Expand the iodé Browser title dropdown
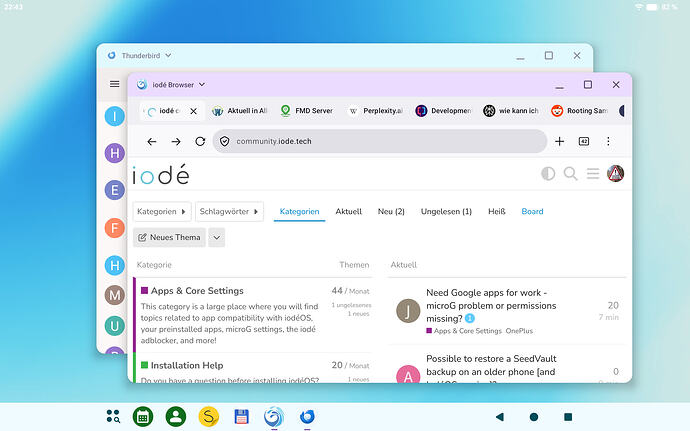 click(202, 85)
